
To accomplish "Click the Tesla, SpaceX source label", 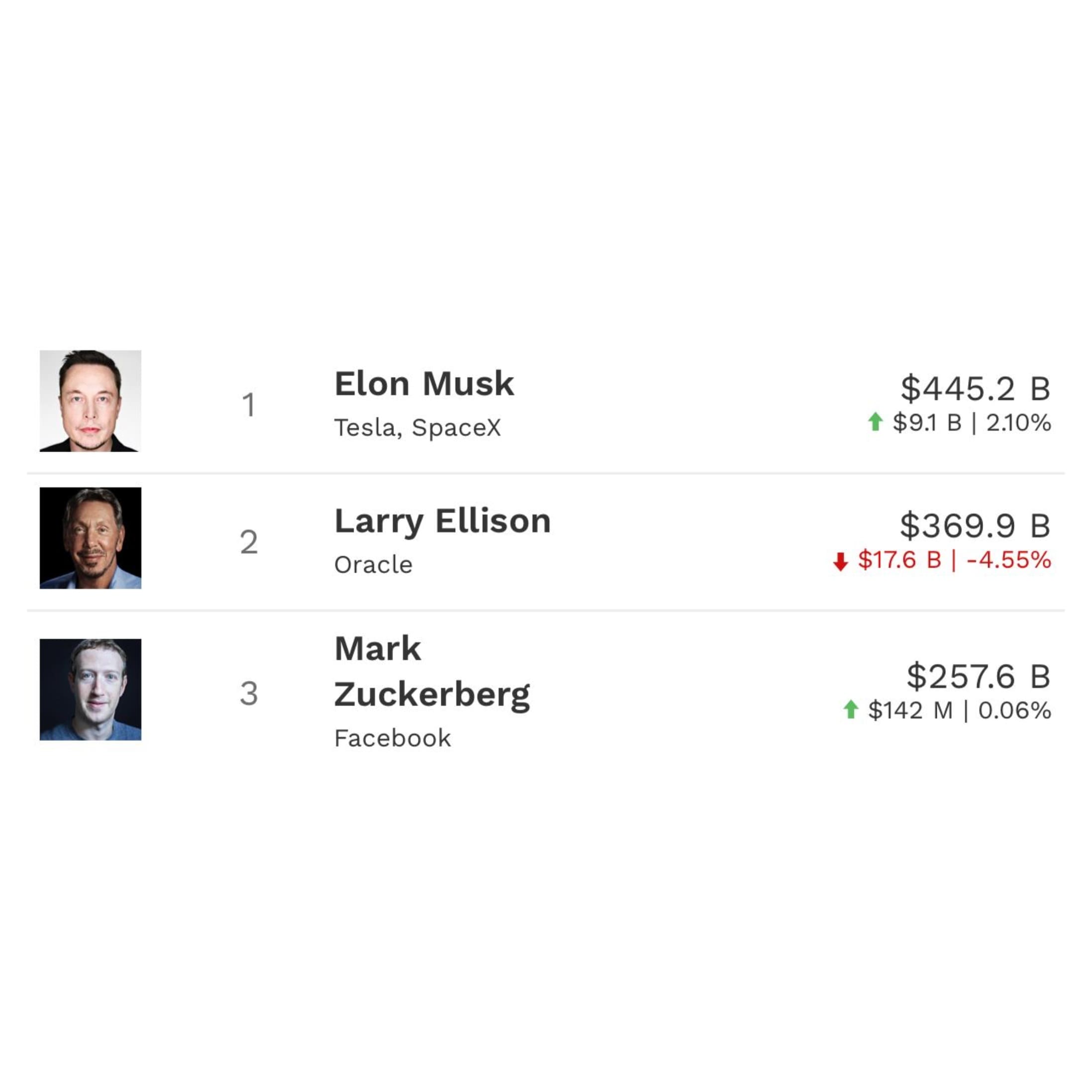I will pyautogui.click(x=418, y=428).
